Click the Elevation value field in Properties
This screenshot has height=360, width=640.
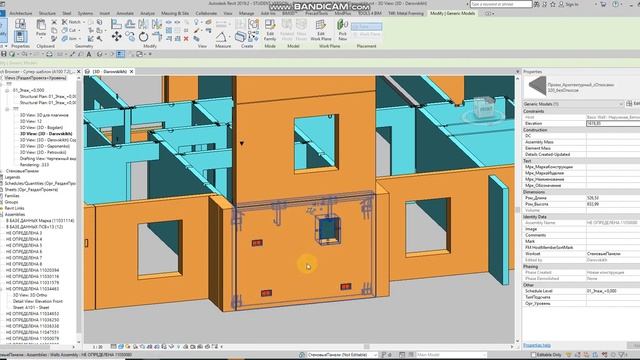click(x=613, y=123)
